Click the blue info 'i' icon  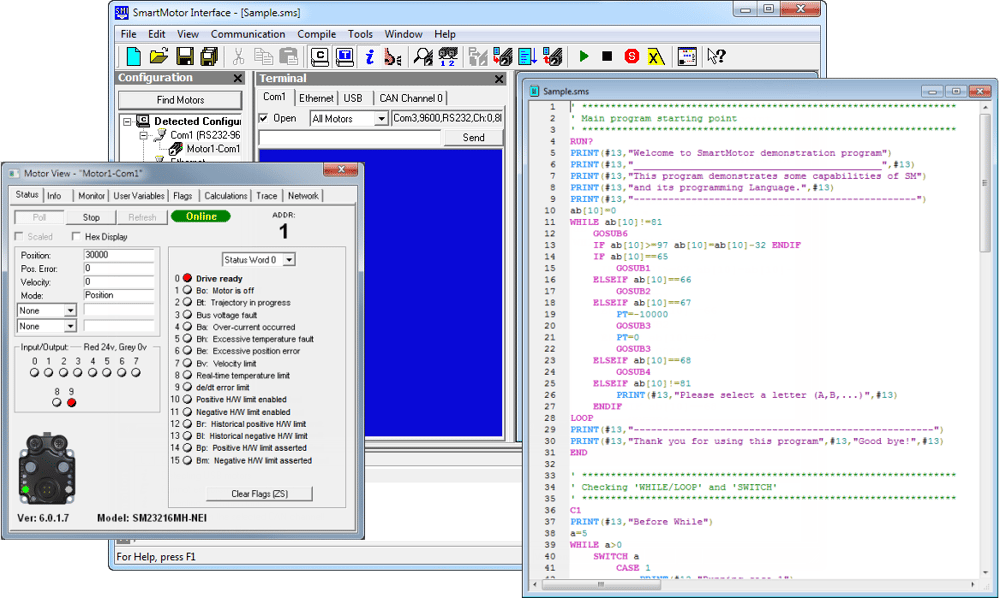pyautogui.click(x=369, y=57)
